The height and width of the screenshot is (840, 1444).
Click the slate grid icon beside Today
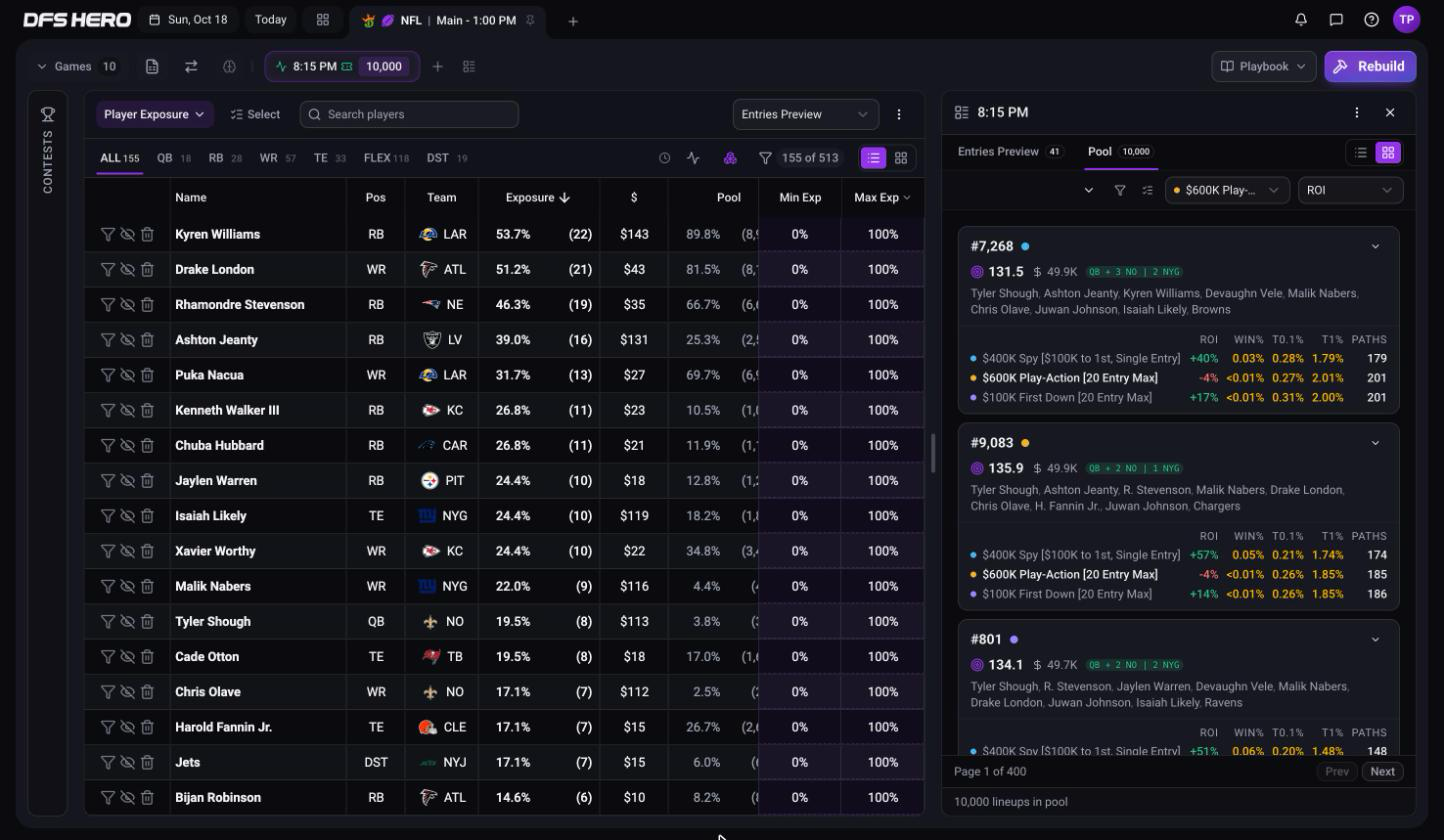coord(323,19)
